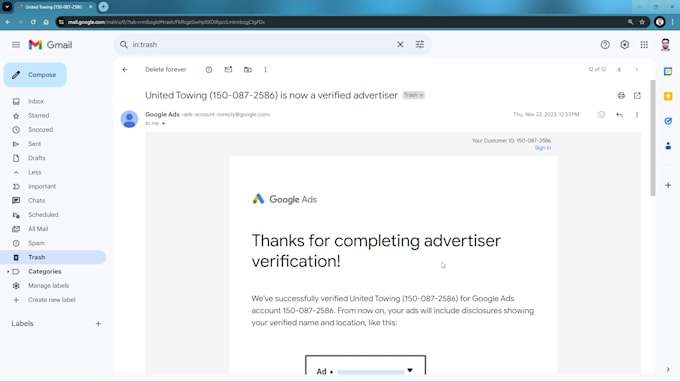
Task: Open the Inbox folder
Action: (36, 101)
